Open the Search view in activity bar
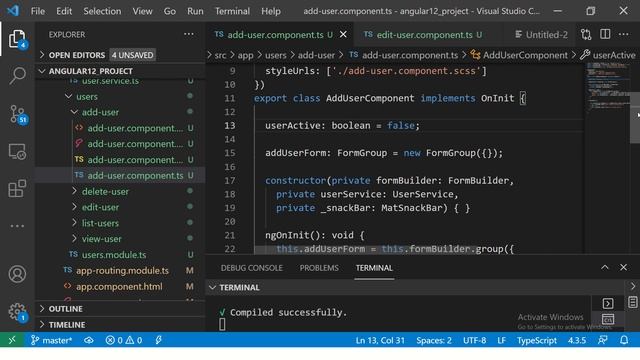640x360 pixels. point(17,76)
